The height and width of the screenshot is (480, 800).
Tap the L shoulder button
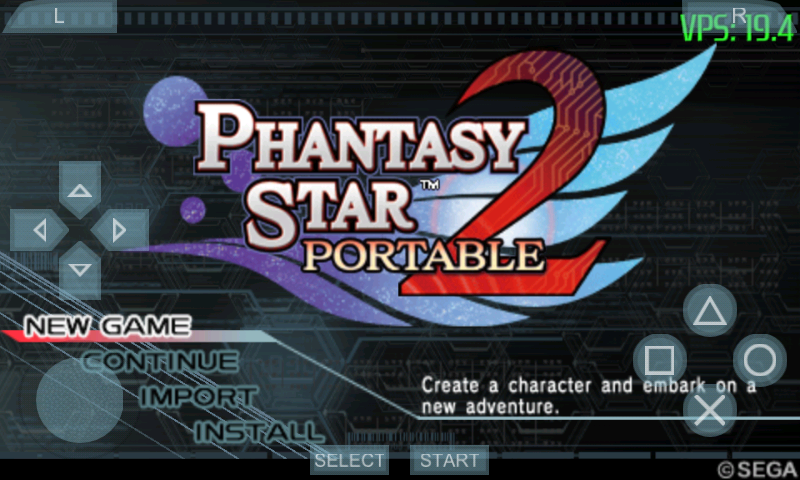[x=60, y=16]
